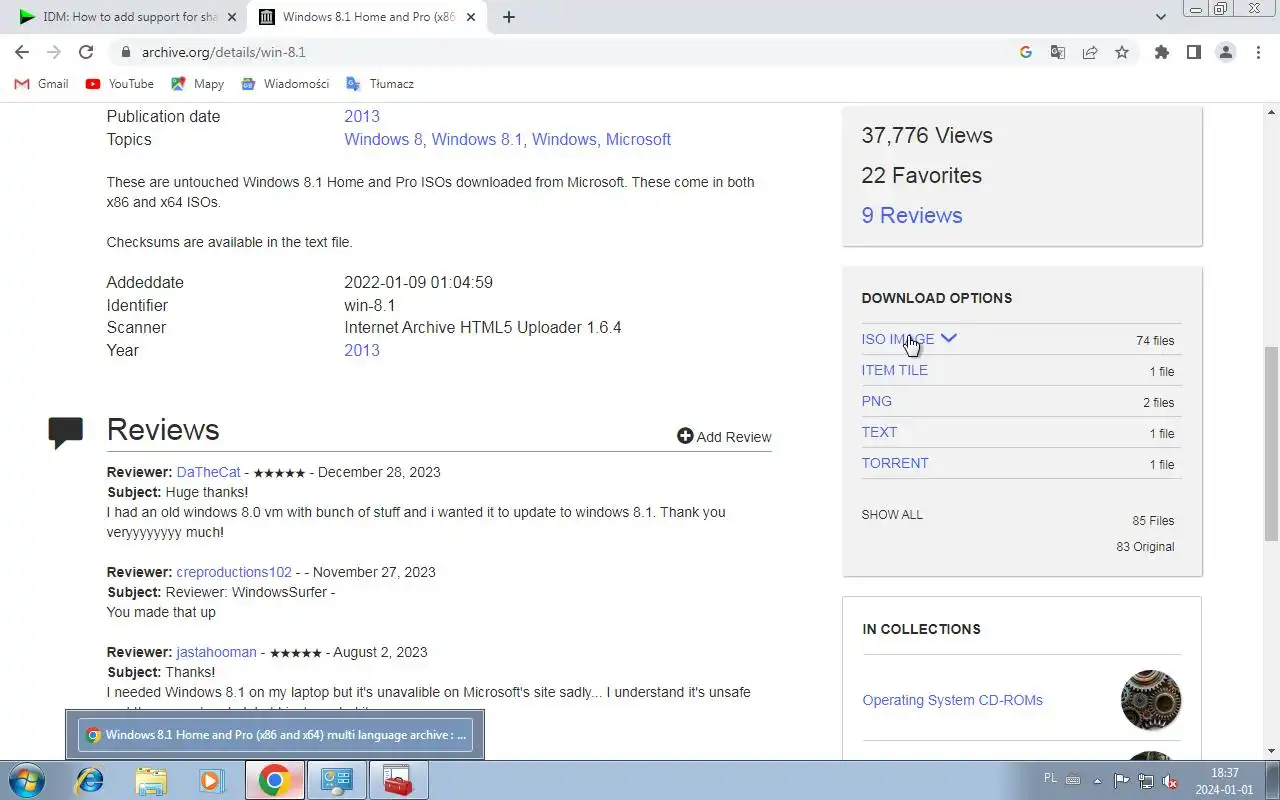This screenshot has height=800, width=1280.
Task: Open the Windows 8 topic link
Action: tap(383, 139)
